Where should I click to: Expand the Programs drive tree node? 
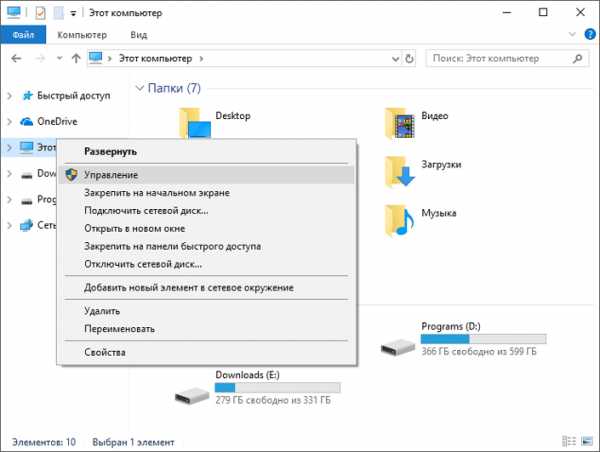click(x=10, y=200)
